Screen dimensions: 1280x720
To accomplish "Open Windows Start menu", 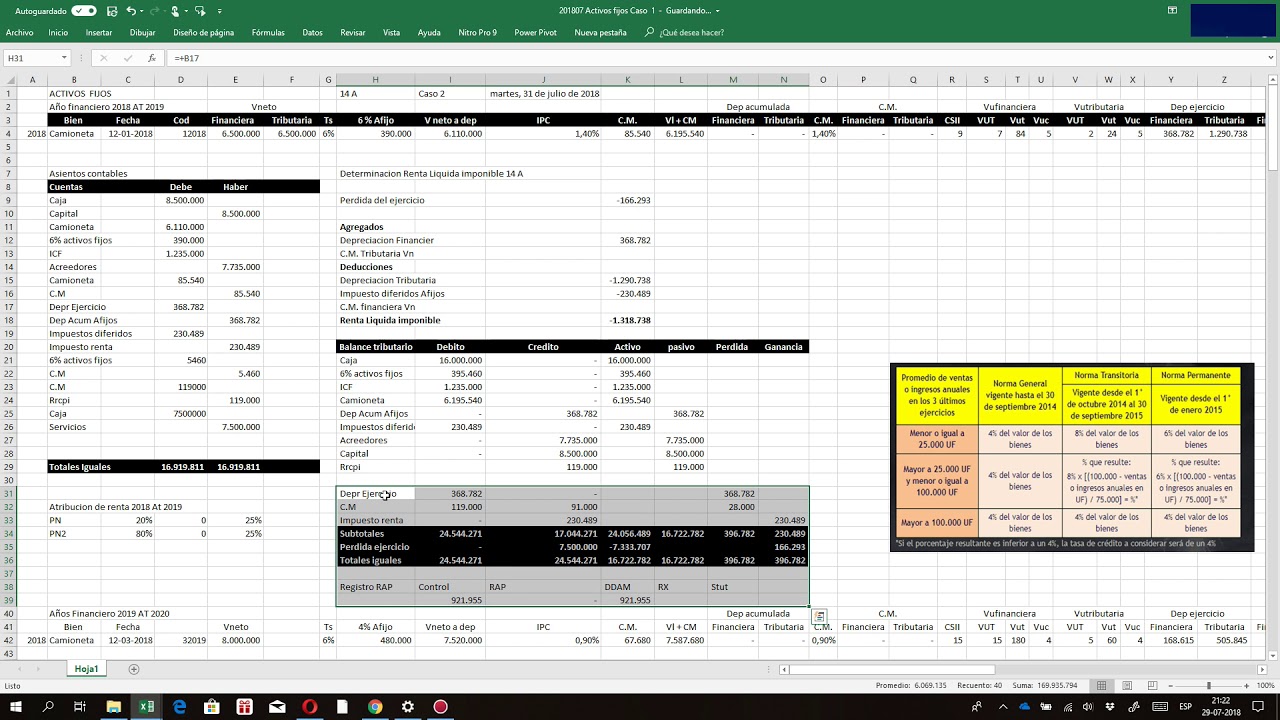I will 15,707.
